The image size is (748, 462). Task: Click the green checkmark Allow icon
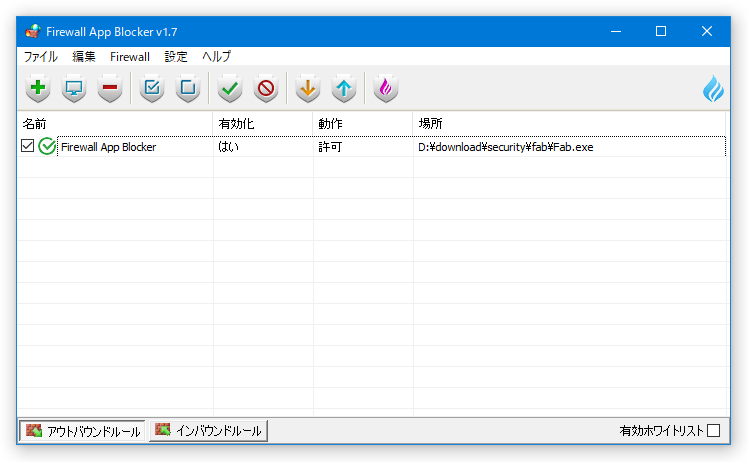click(x=230, y=88)
